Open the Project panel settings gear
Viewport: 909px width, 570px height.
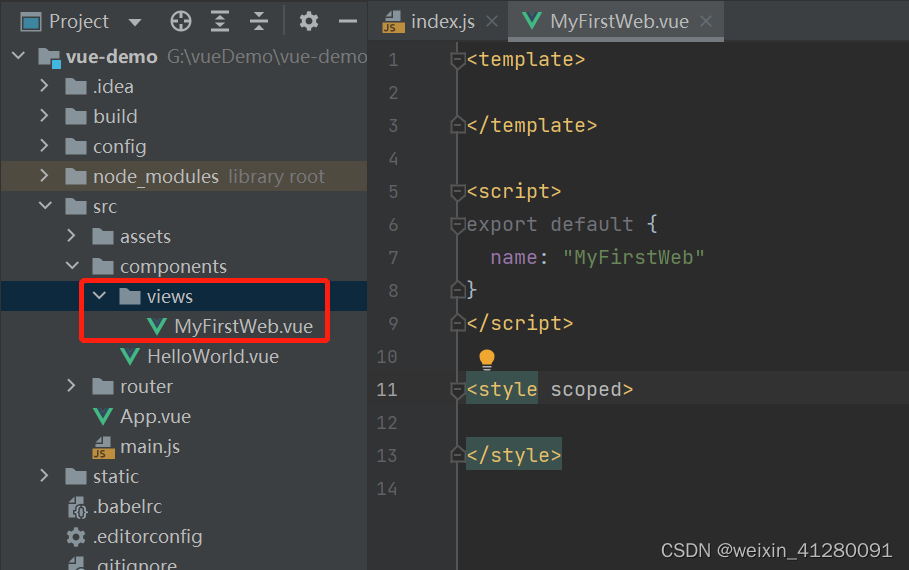point(308,21)
